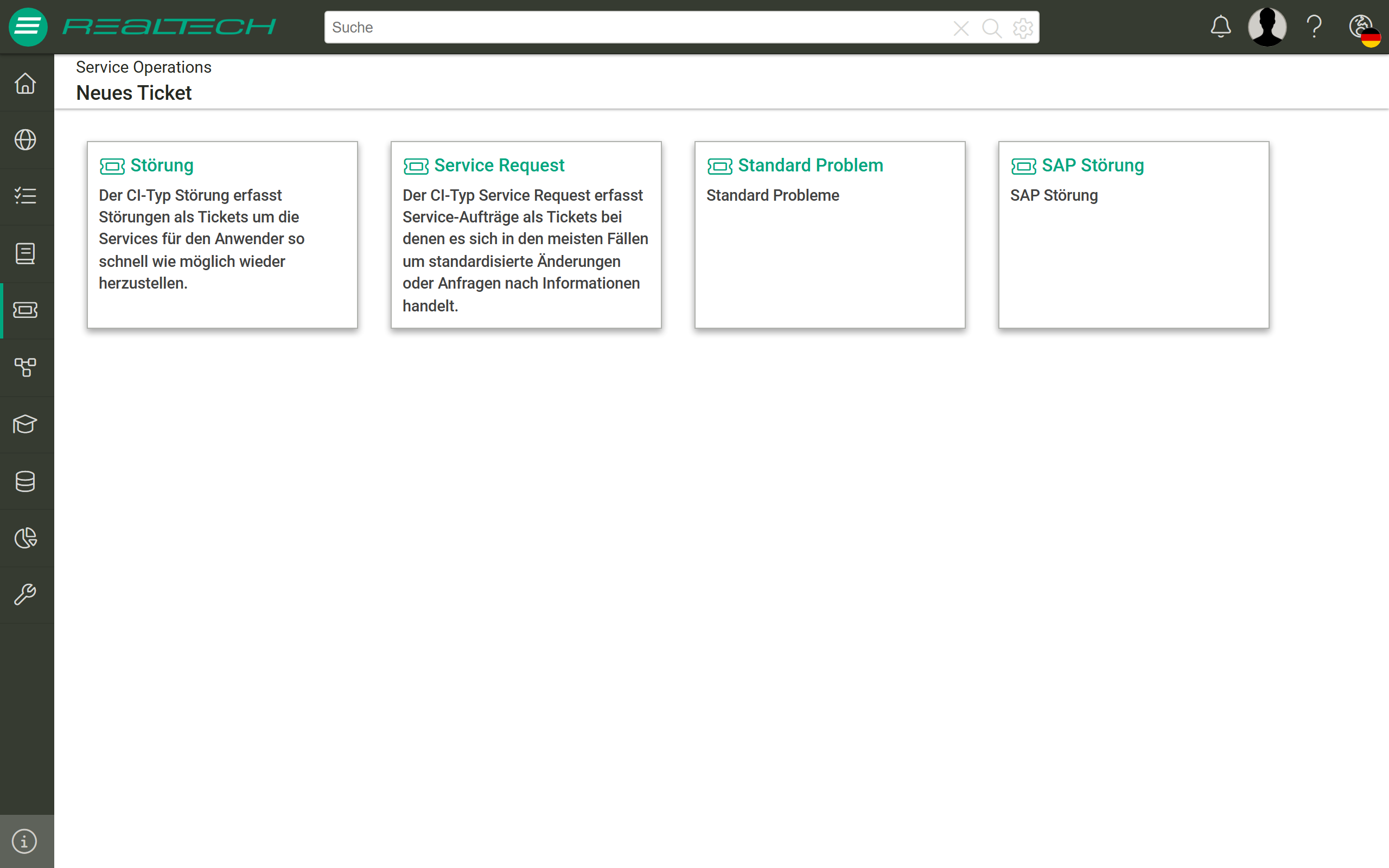Click the Service Operations breadcrumb
1389x868 pixels.
click(x=143, y=67)
